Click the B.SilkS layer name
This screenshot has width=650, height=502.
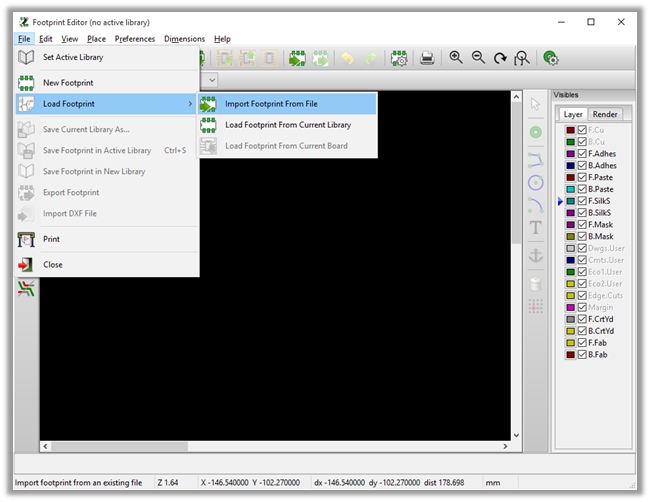point(599,213)
